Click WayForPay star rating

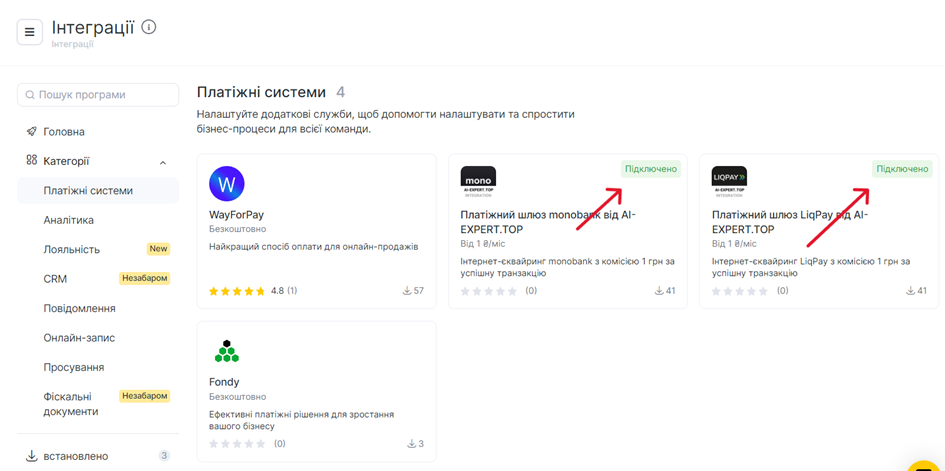tap(237, 291)
